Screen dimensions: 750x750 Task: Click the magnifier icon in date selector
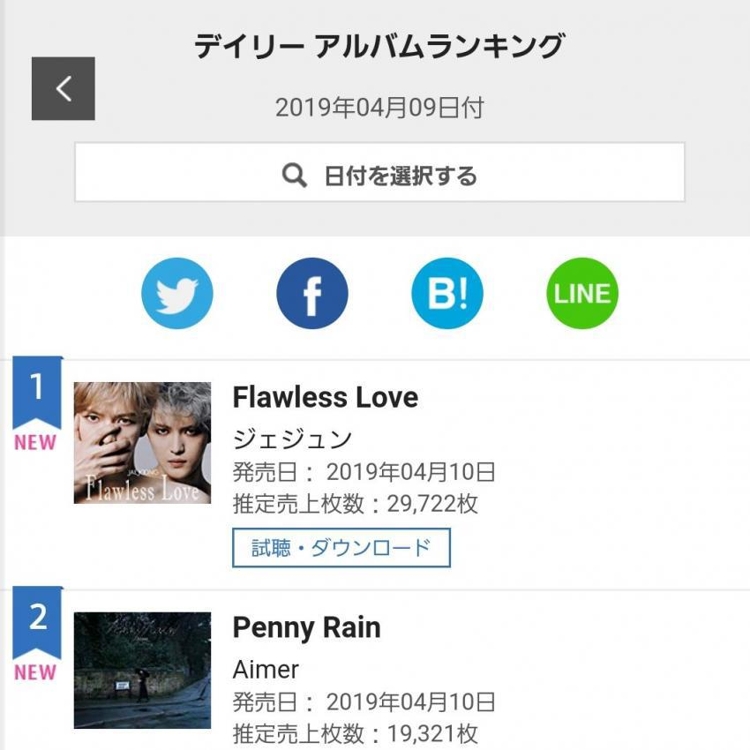pos(294,176)
